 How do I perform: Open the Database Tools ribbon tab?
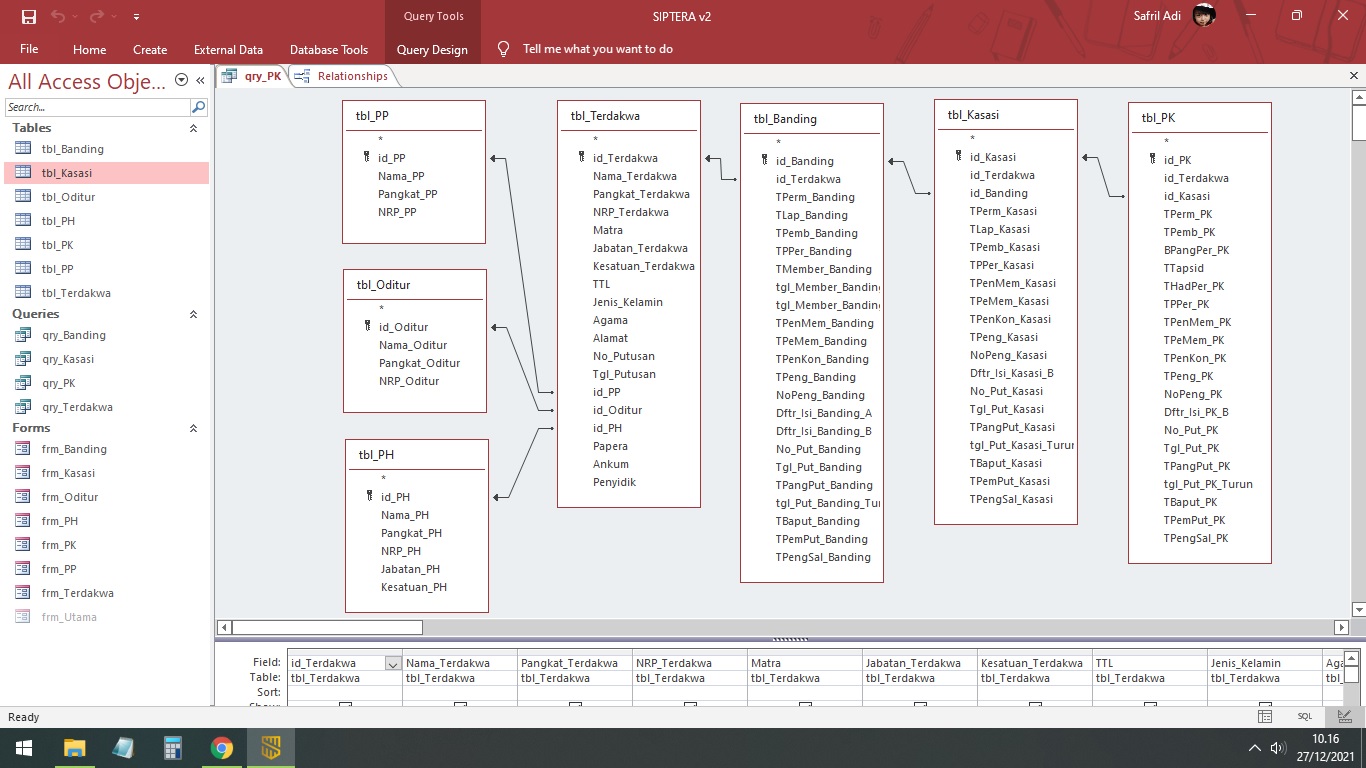click(x=329, y=49)
